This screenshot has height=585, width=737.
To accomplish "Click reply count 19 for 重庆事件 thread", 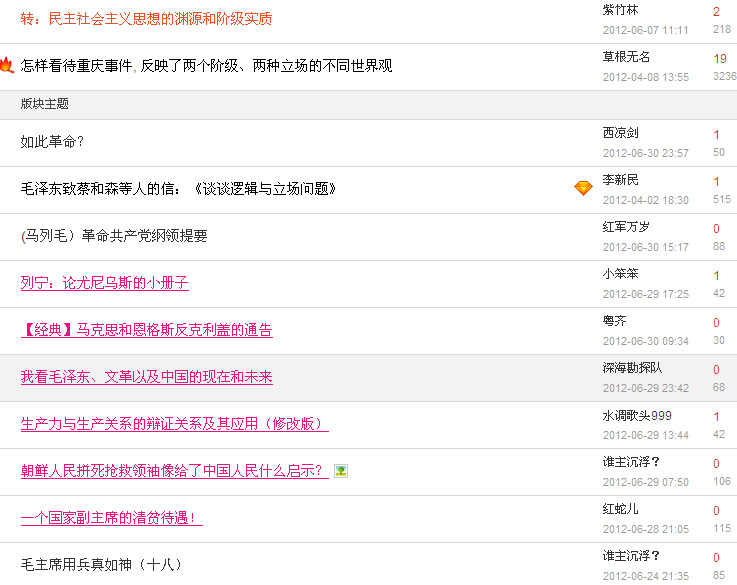I will coord(719,59).
